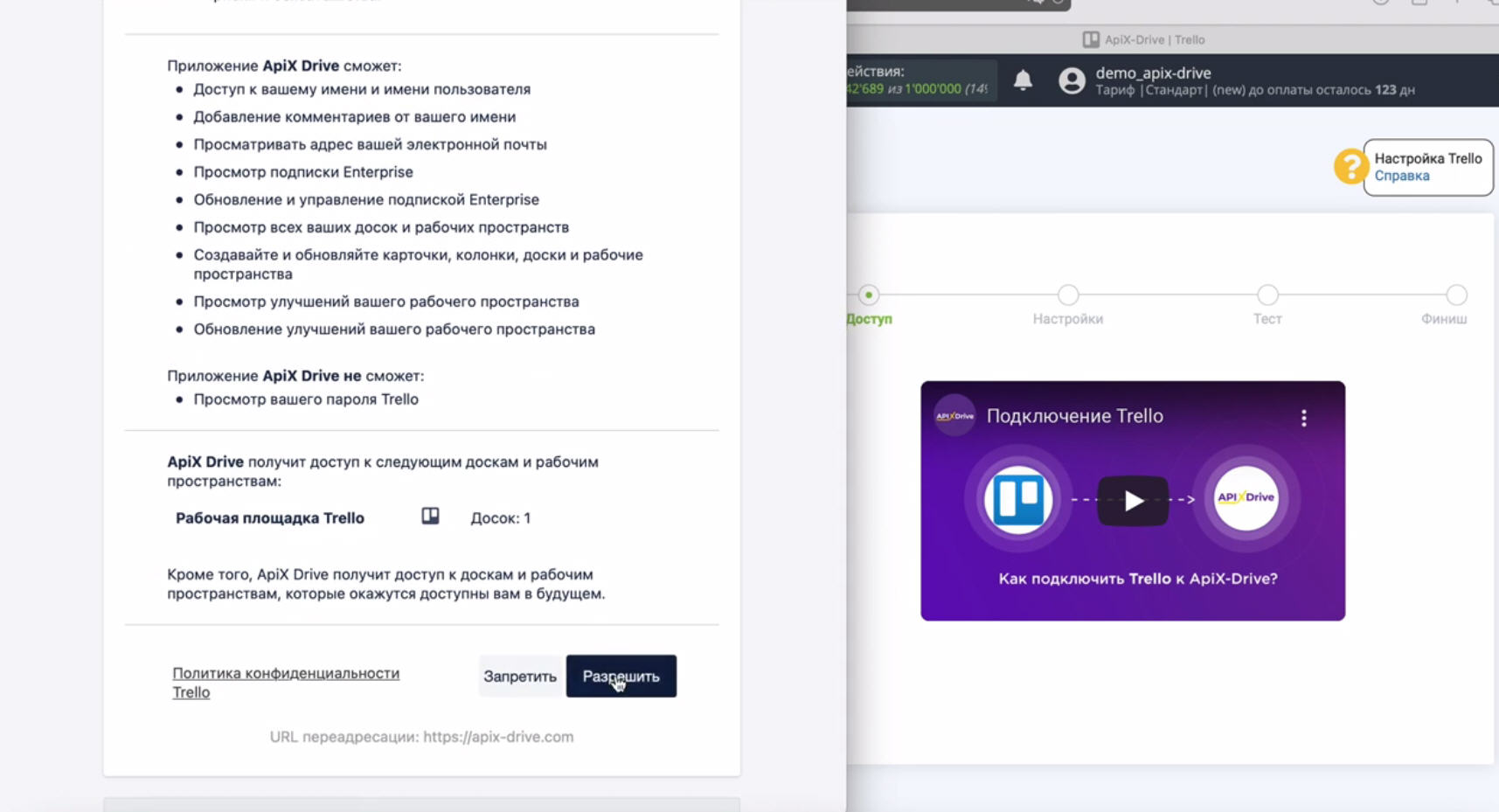The image size is (1499, 812).
Task: Click the Настройка Trello tooltip title
Action: point(1428,158)
